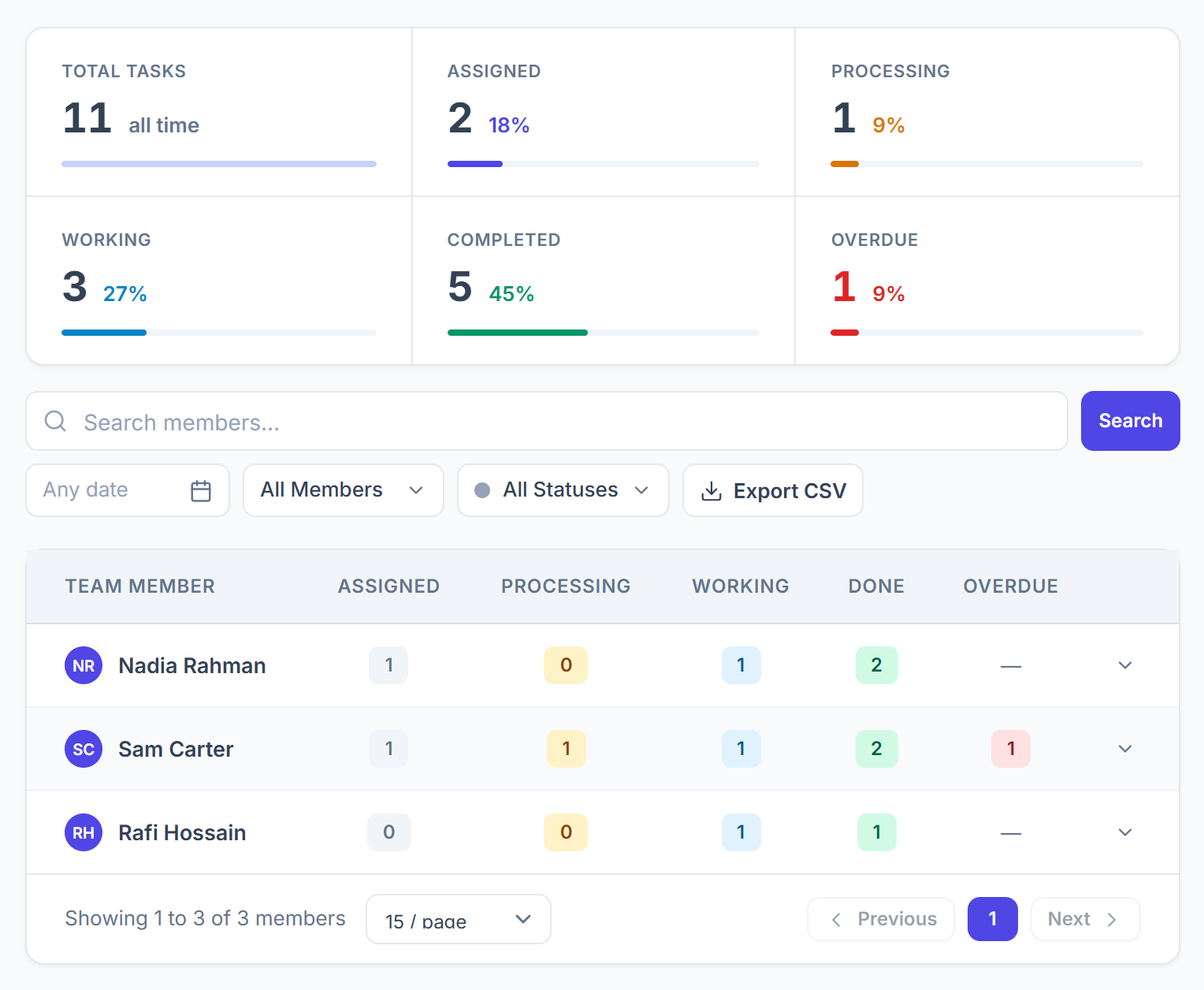Image resolution: width=1204 pixels, height=990 pixels.
Task: Click Rafi Hossain's assigned badge 0
Action: (x=389, y=832)
